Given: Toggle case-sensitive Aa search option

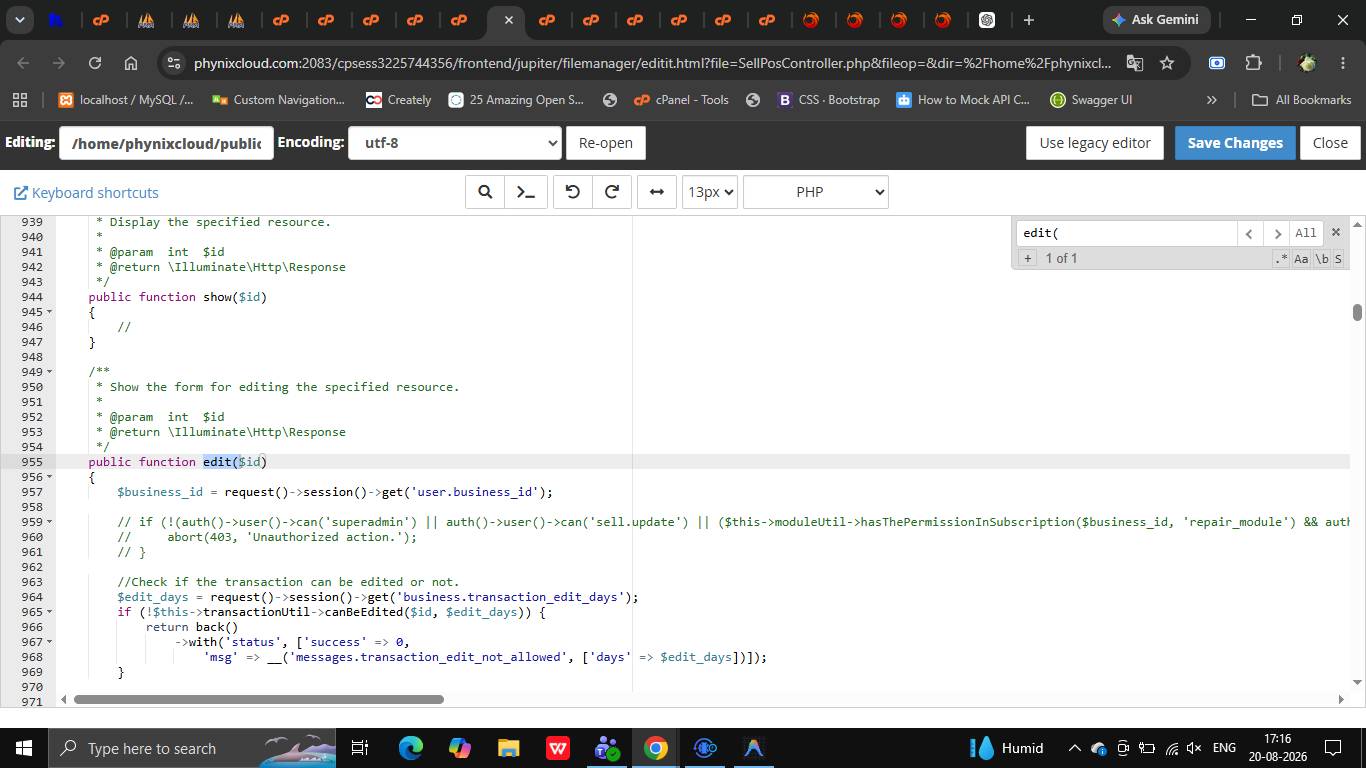Looking at the screenshot, I should tap(1301, 258).
